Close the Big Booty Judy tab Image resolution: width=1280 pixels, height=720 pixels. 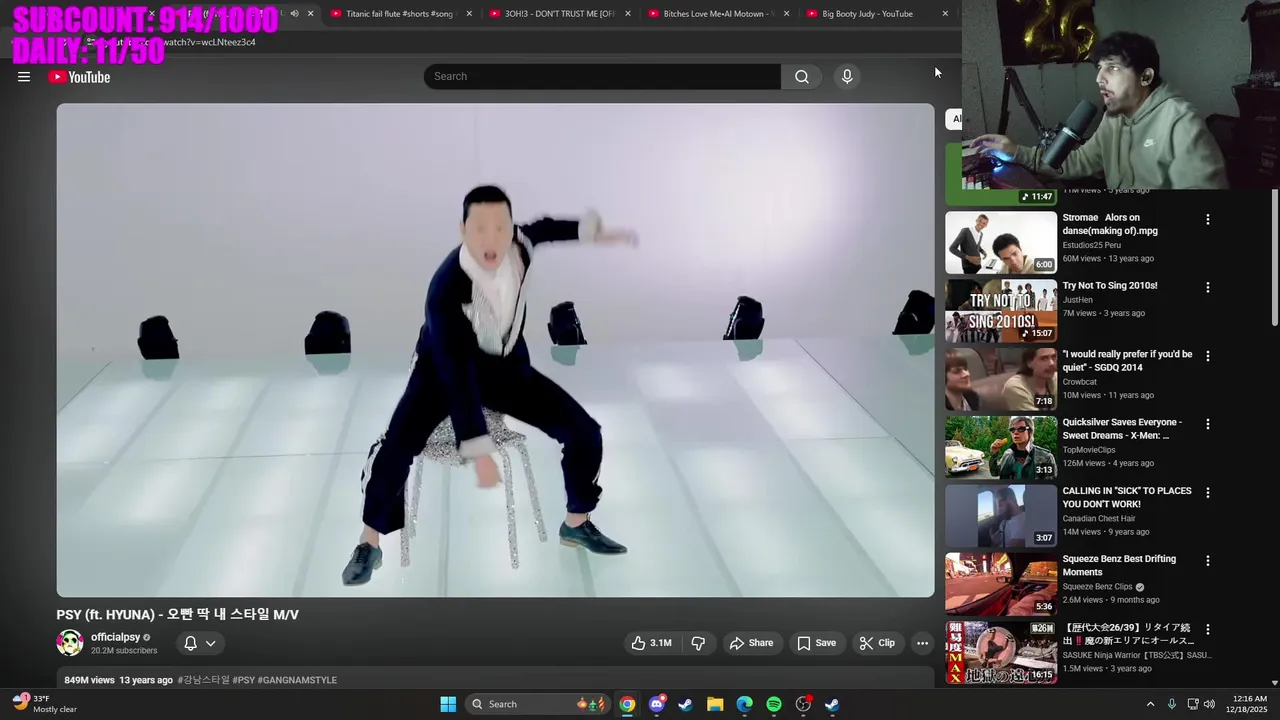point(945,14)
